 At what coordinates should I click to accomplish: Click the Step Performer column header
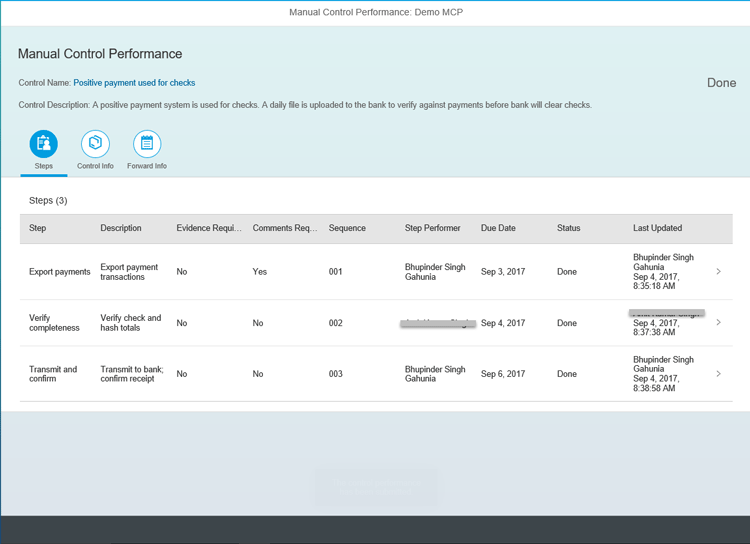tap(432, 228)
